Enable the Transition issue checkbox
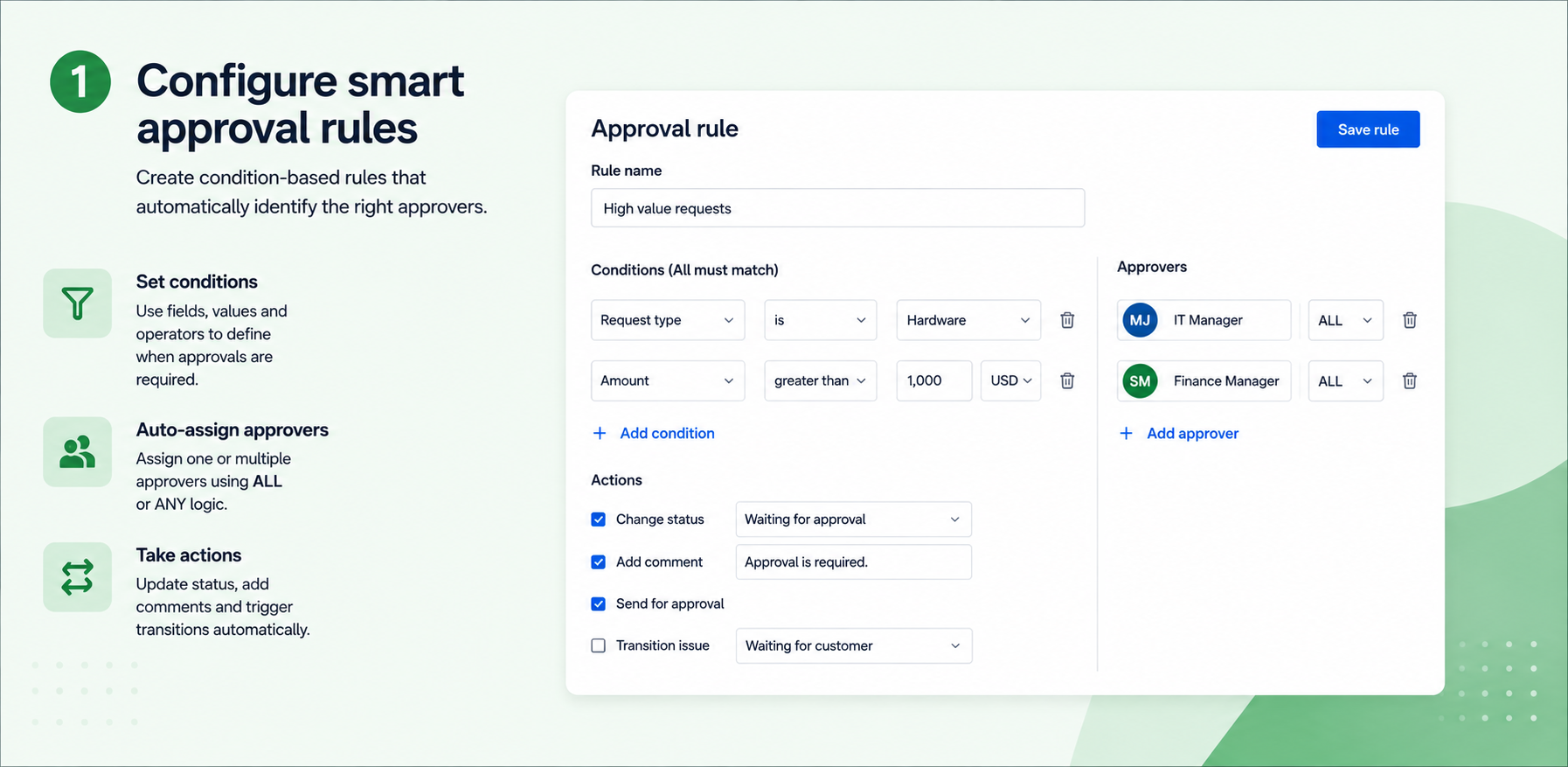Image resolution: width=1568 pixels, height=767 pixels. [599, 645]
